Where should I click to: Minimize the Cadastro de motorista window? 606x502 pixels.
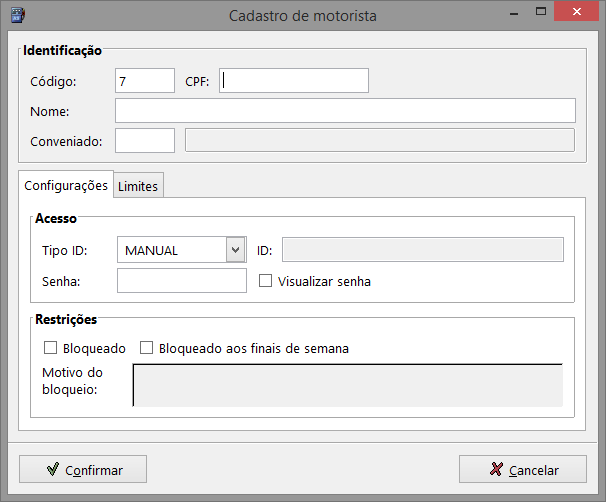(514, 12)
